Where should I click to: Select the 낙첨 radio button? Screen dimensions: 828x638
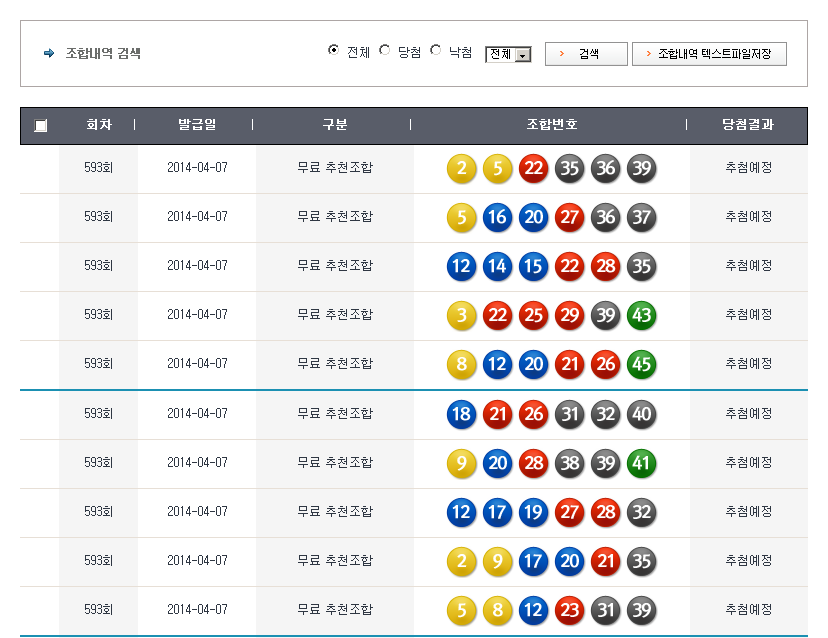pyautogui.click(x=436, y=51)
